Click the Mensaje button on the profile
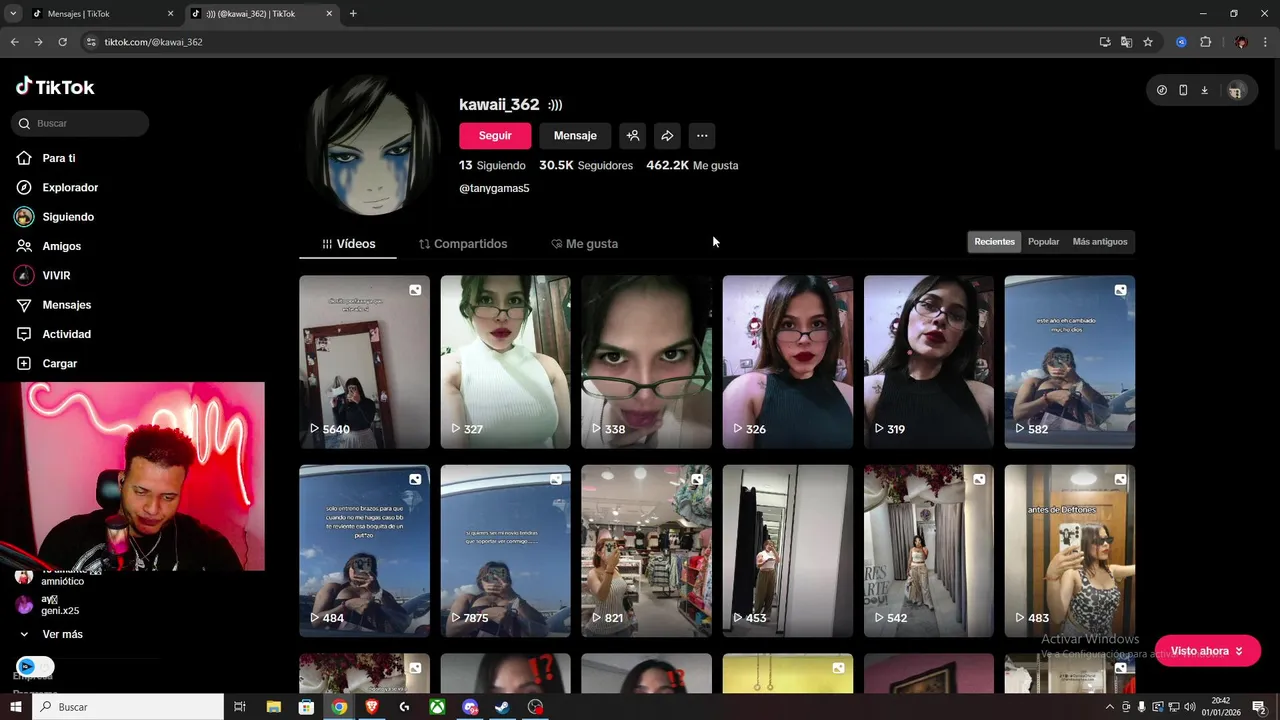The width and height of the screenshot is (1280, 720). (x=575, y=136)
